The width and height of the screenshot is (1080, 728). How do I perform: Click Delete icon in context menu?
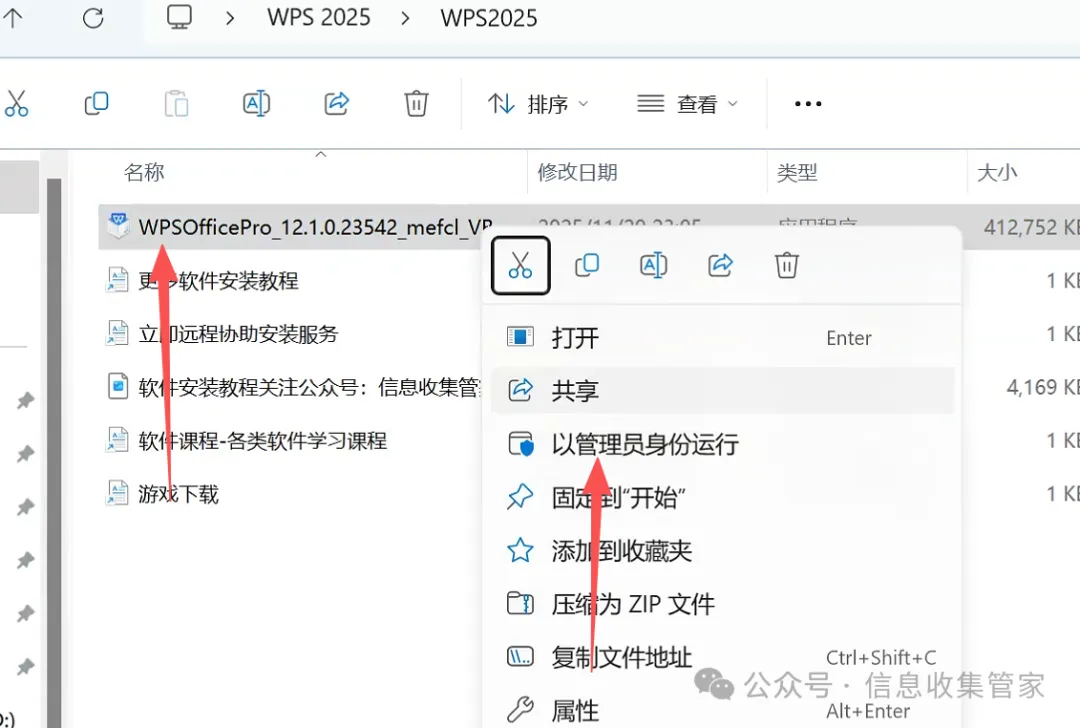pyautogui.click(x=787, y=265)
